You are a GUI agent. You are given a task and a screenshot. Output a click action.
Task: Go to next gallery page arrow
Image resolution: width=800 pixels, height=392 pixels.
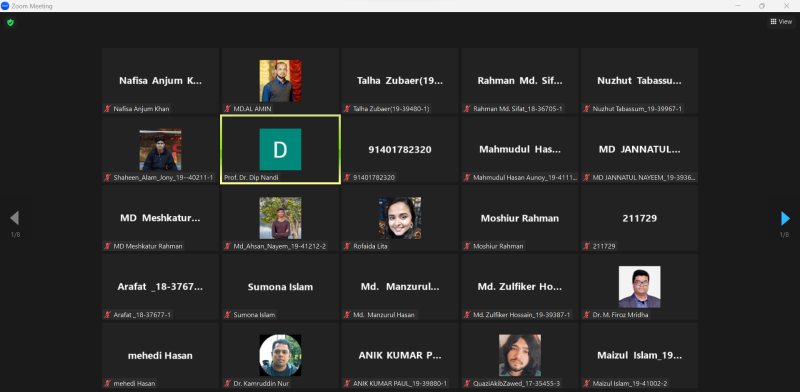785,218
